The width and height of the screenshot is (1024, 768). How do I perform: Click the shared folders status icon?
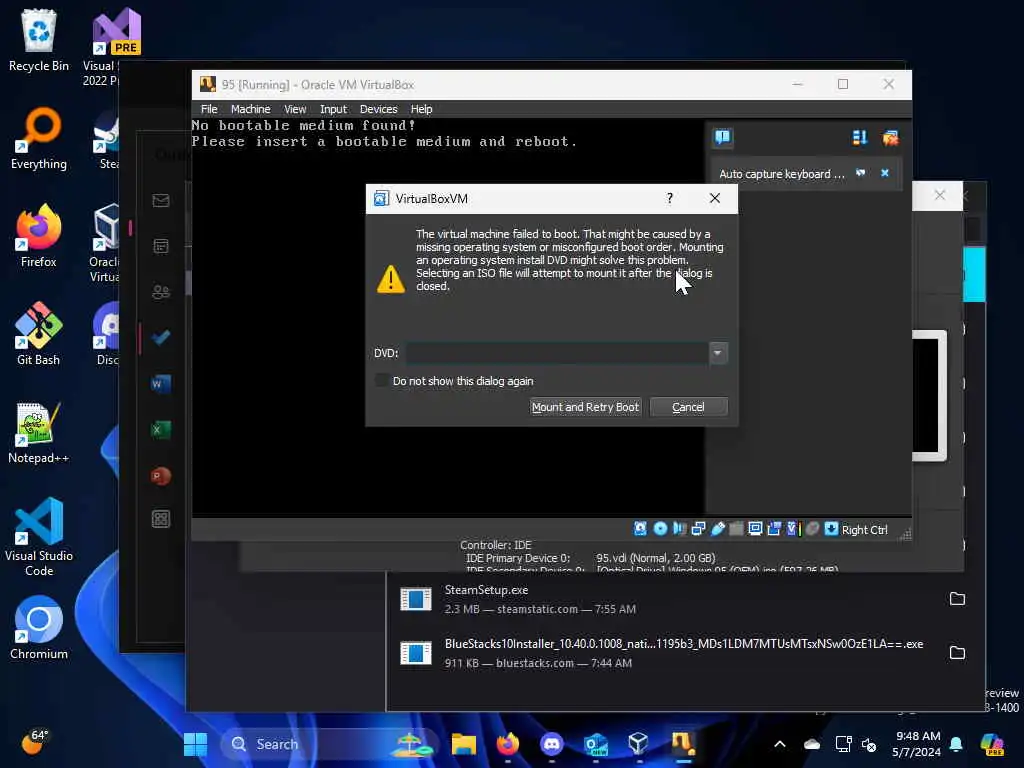click(736, 529)
